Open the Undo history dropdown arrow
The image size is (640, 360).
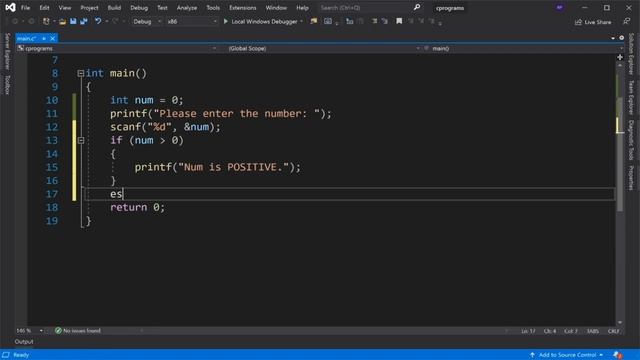107,22
